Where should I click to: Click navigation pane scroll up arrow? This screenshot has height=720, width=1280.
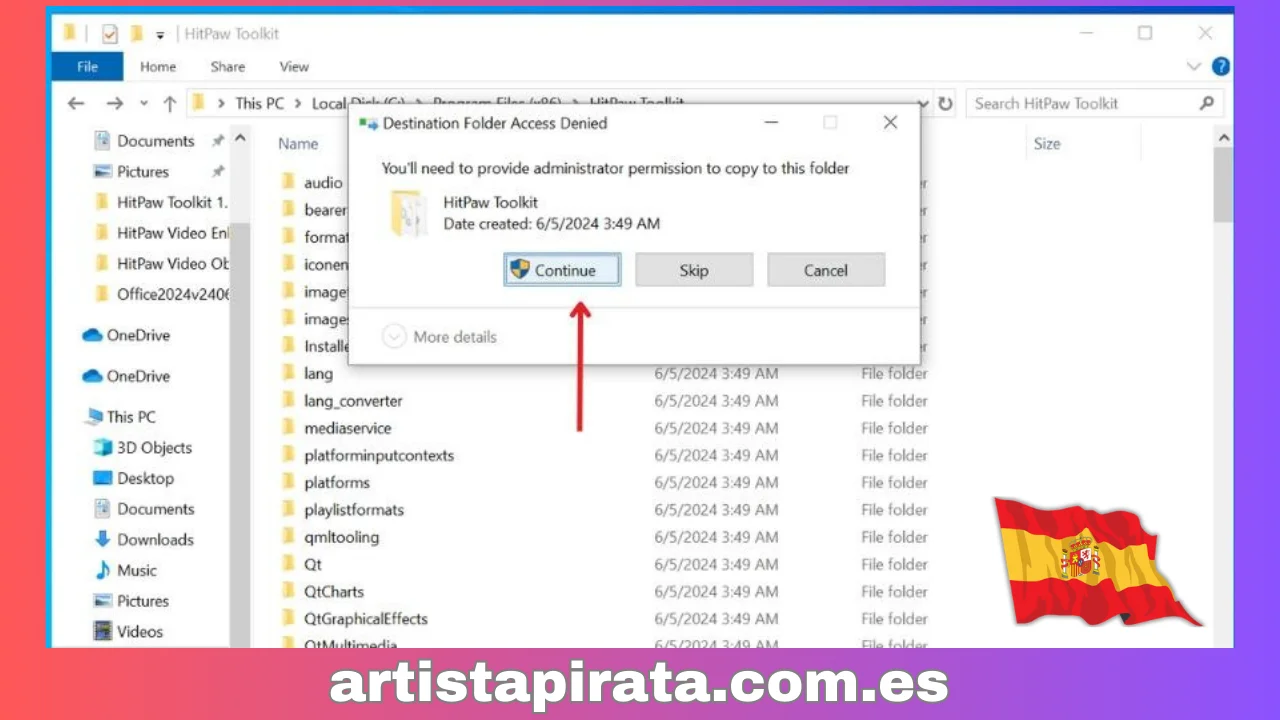240,139
